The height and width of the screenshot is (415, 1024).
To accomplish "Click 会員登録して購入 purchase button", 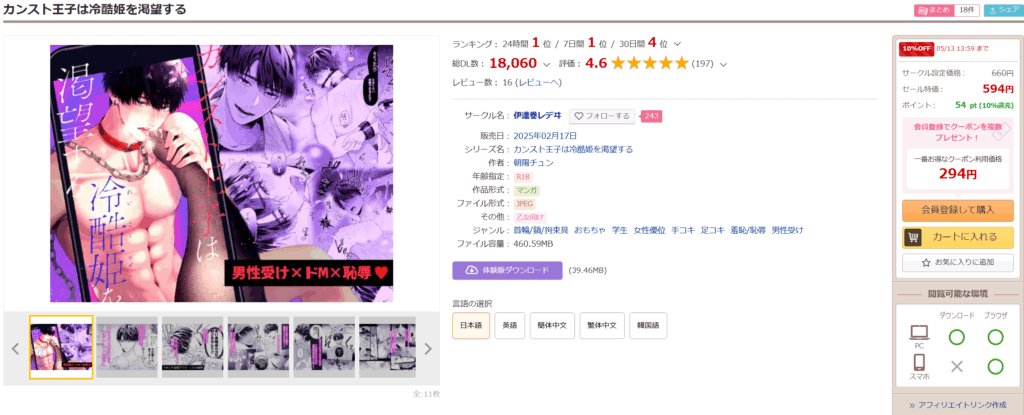I will click(957, 210).
